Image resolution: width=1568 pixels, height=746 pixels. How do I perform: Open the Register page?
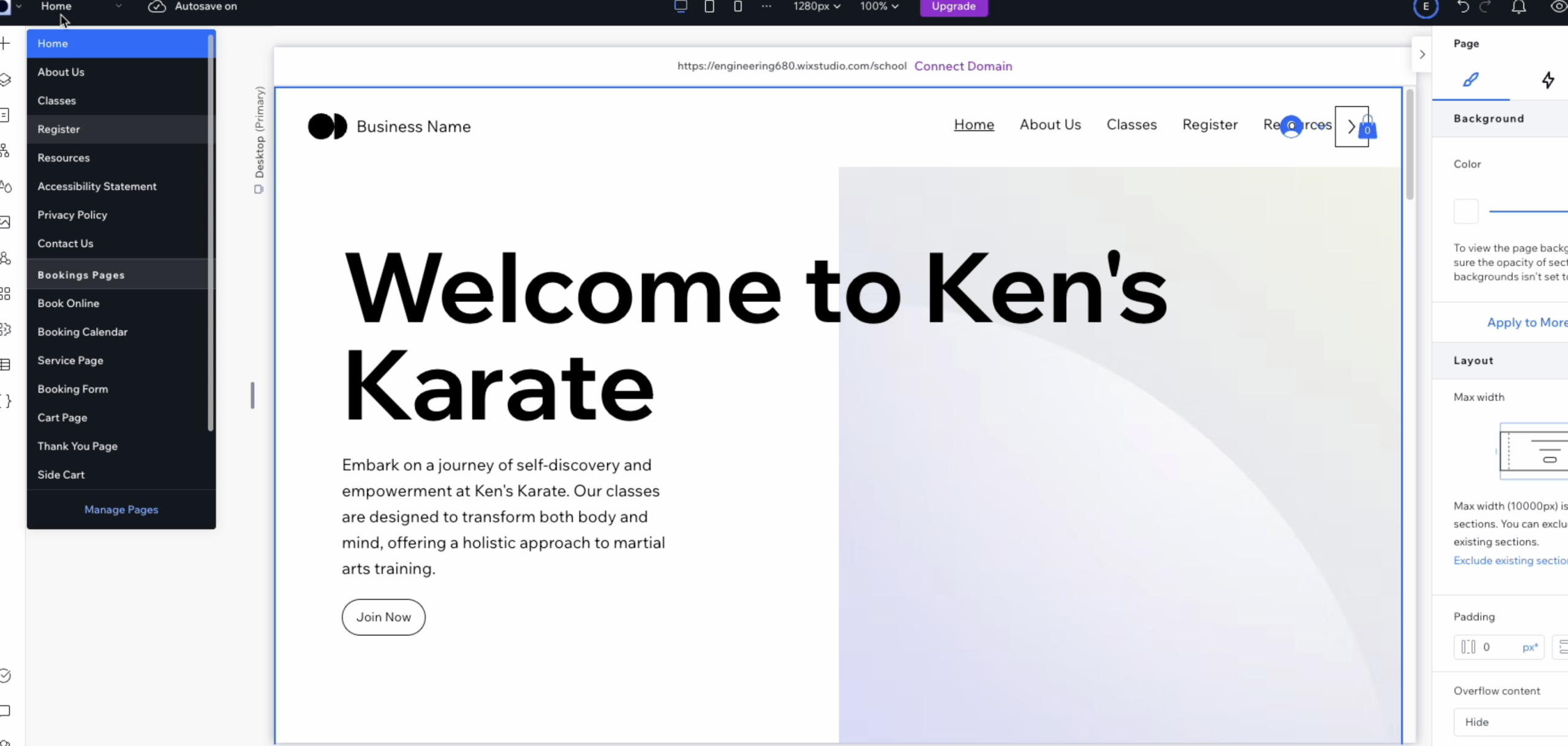click(118, 129)
